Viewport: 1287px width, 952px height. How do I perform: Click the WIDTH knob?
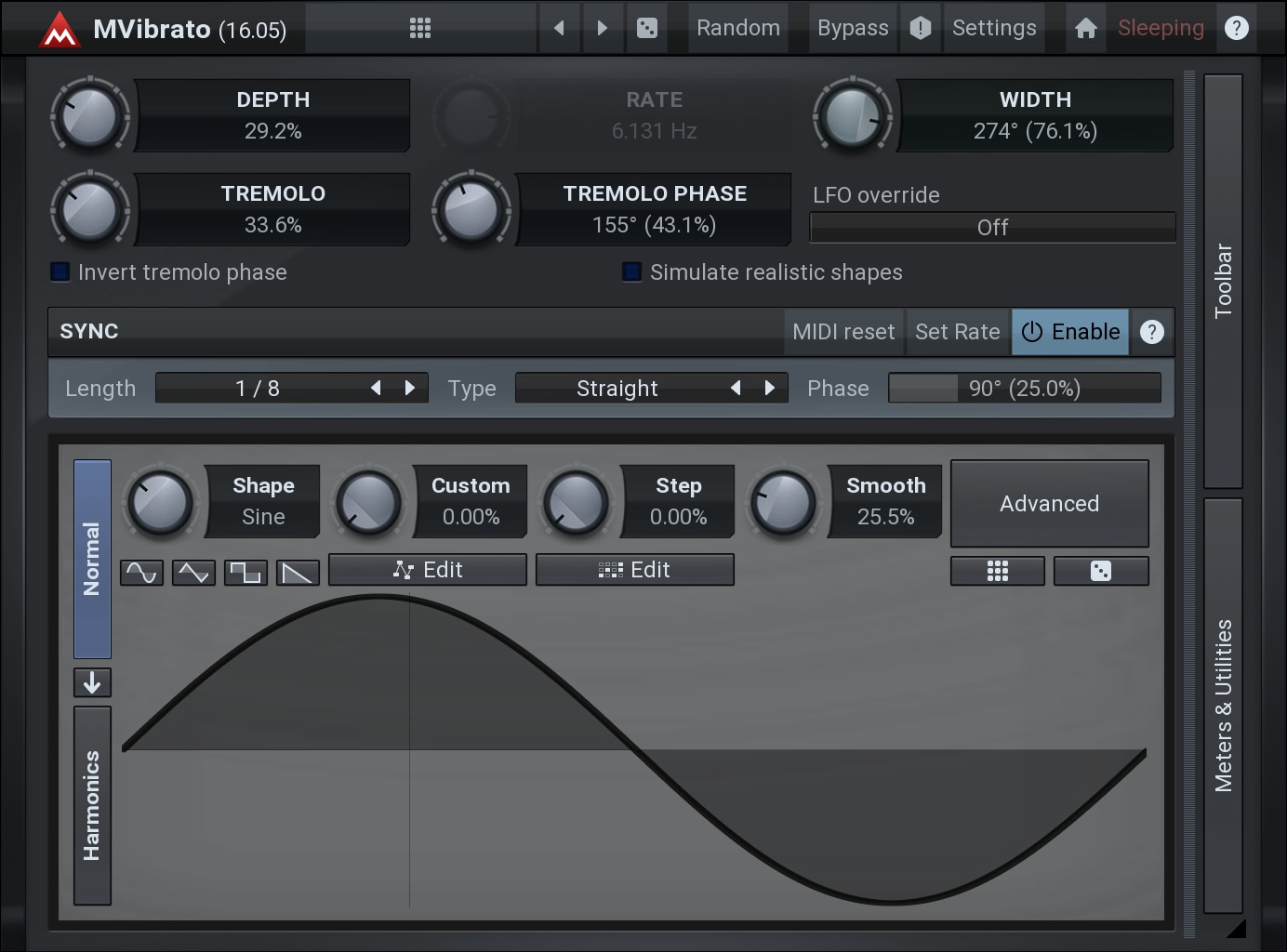click(x=853, y=116)
